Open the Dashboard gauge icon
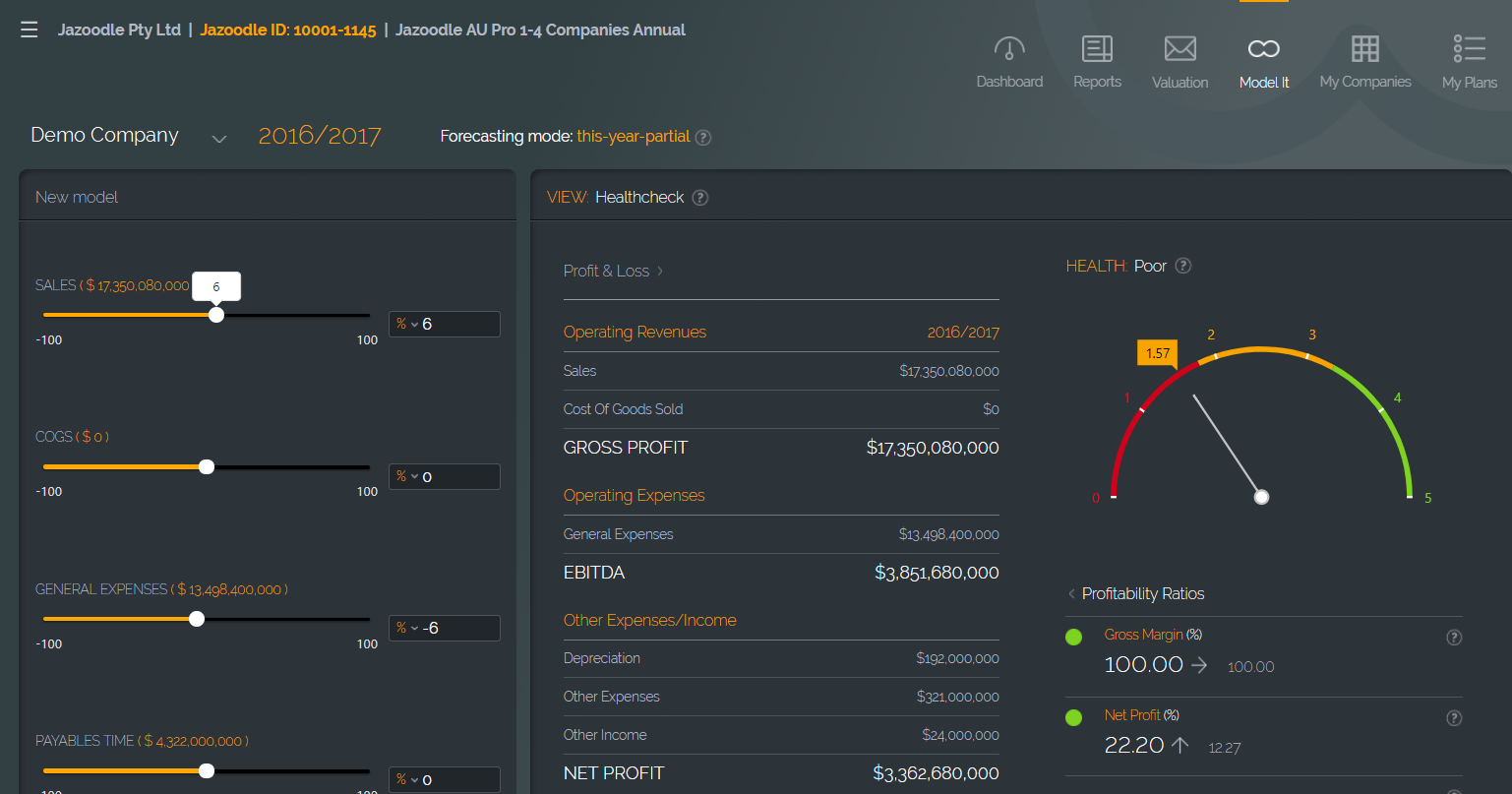The width and height of the screenshot is (1512, 794). click(1009, 48)
